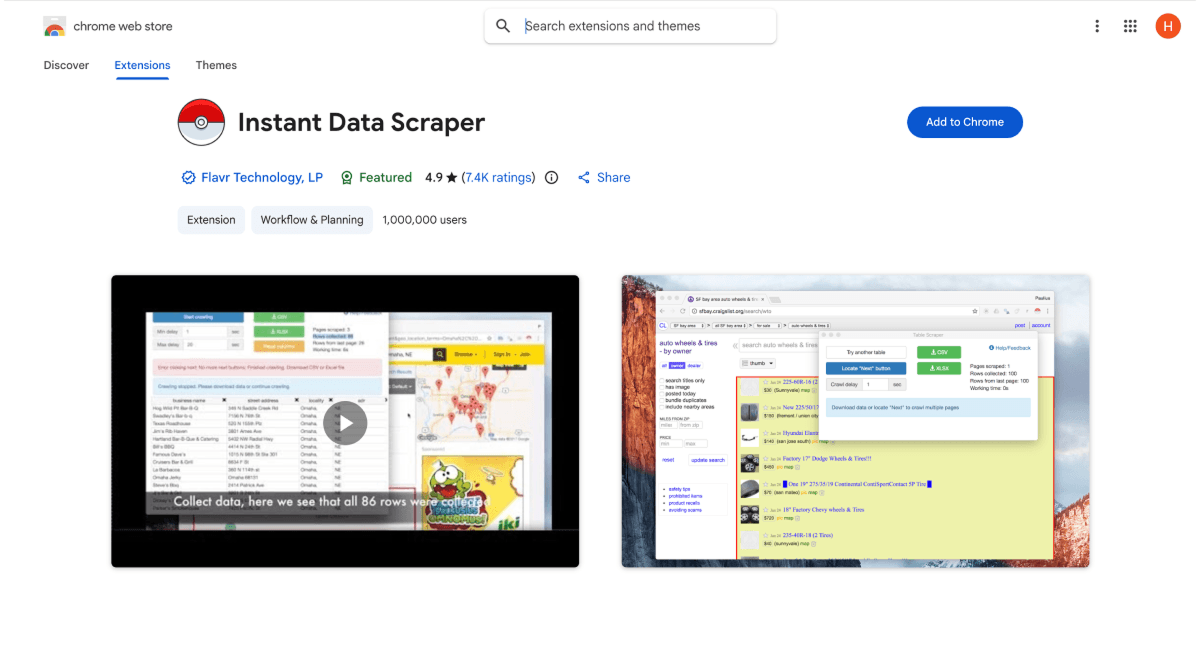Screen dimensions: 1200x653
Task: Click the Chrome Web Store logo
Action: tap(55, 27)
